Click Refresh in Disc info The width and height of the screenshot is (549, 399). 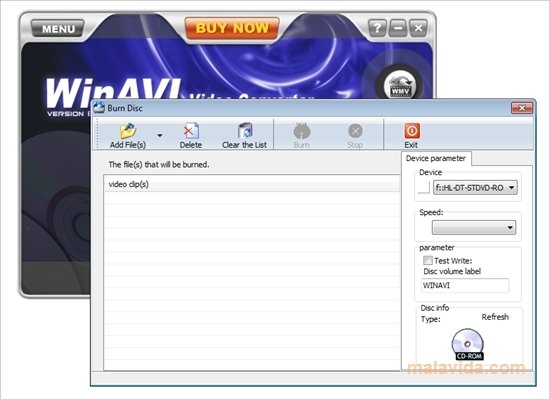495,317
